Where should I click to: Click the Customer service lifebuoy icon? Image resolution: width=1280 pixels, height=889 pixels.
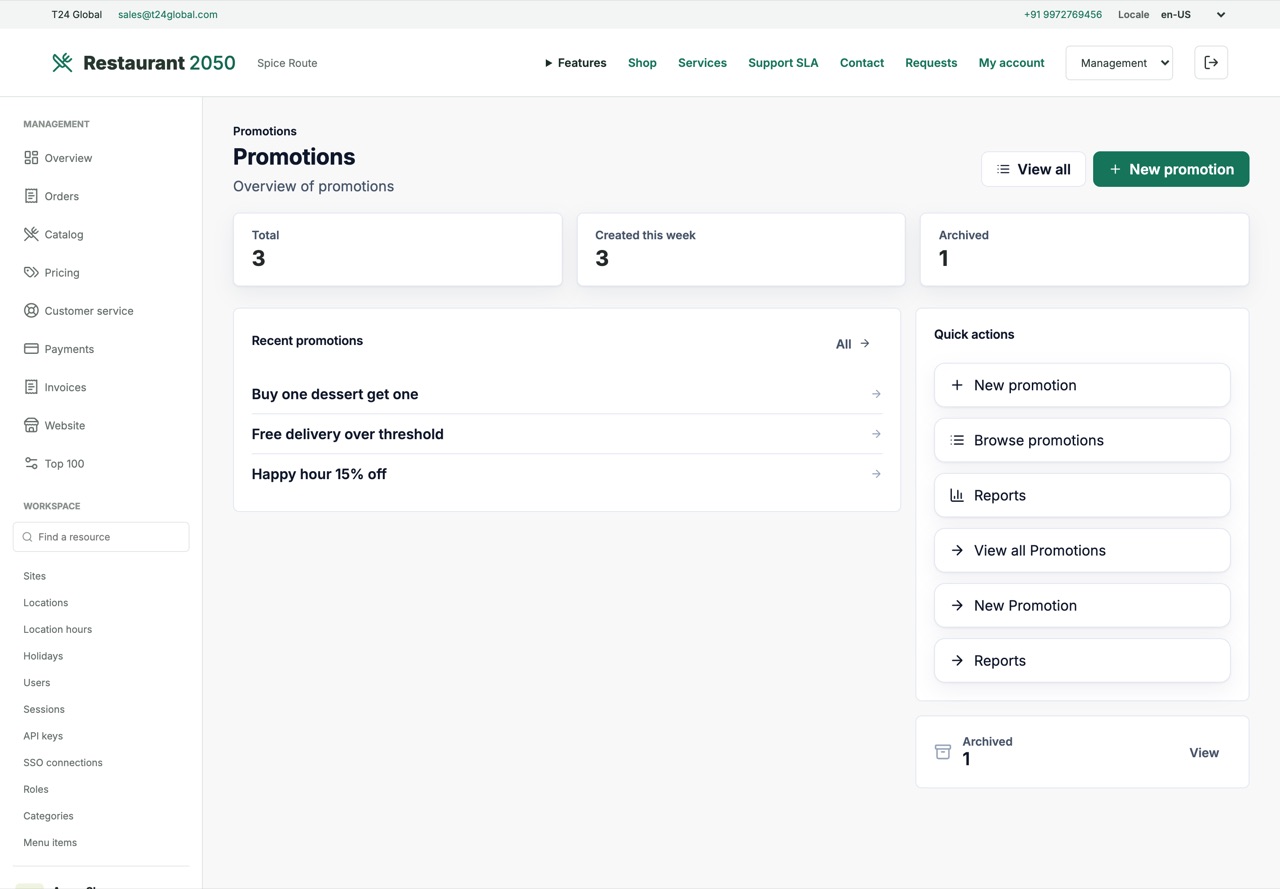[31, 311]
